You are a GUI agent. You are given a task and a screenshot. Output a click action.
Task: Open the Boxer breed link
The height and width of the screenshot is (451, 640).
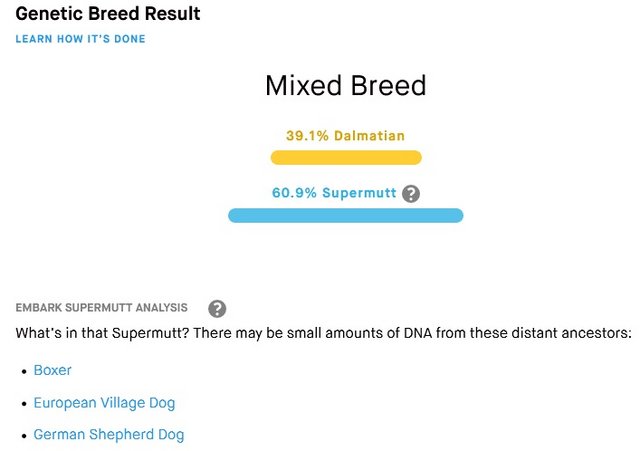[x=52, y=370]
